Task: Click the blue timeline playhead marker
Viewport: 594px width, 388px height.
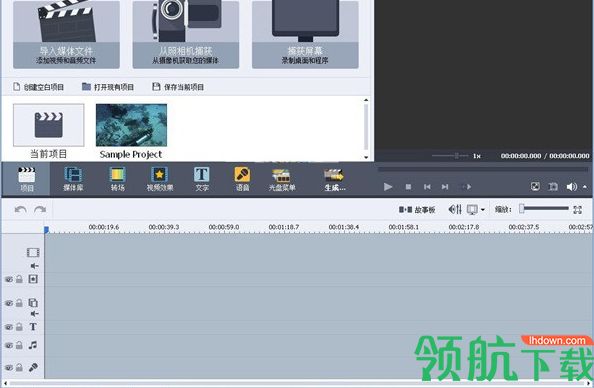Action: point(46,229)
